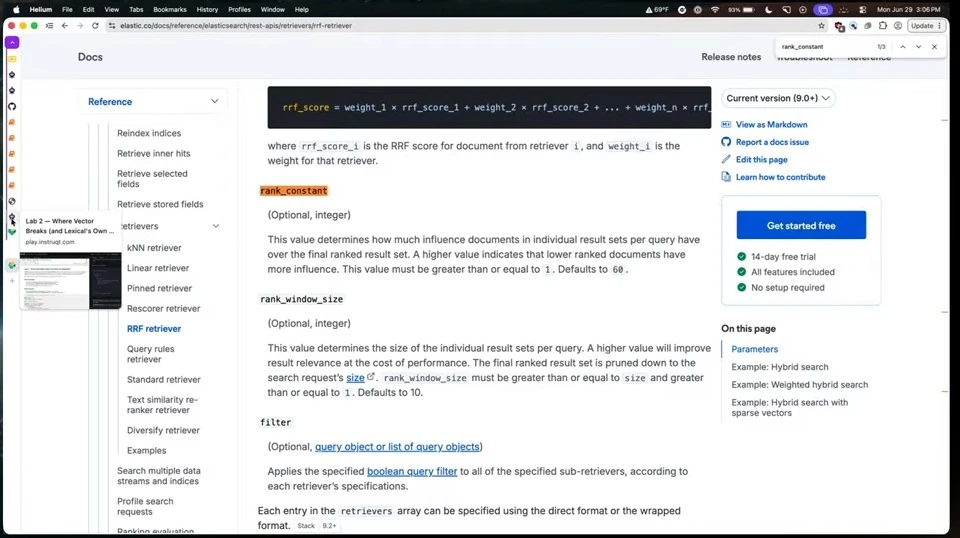Click the Release notes link
The image size is (960, 538).
731,57
